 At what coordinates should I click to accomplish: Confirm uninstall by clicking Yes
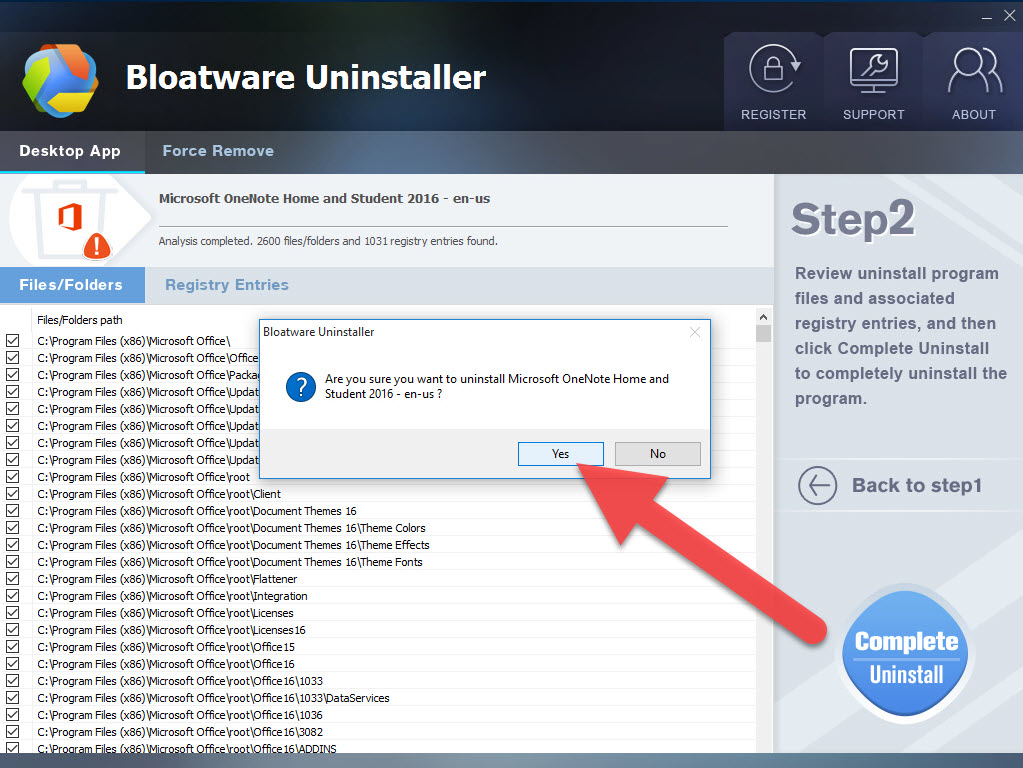[560, 453]
